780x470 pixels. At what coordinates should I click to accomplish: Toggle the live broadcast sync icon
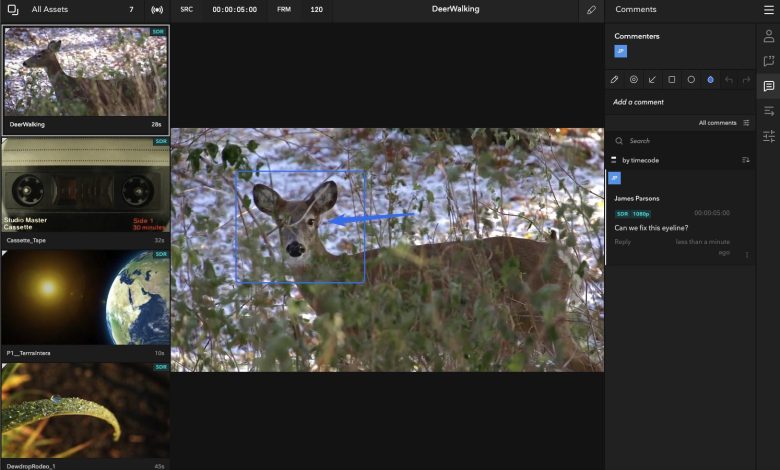pyautogui.click(x=157, y=9)
